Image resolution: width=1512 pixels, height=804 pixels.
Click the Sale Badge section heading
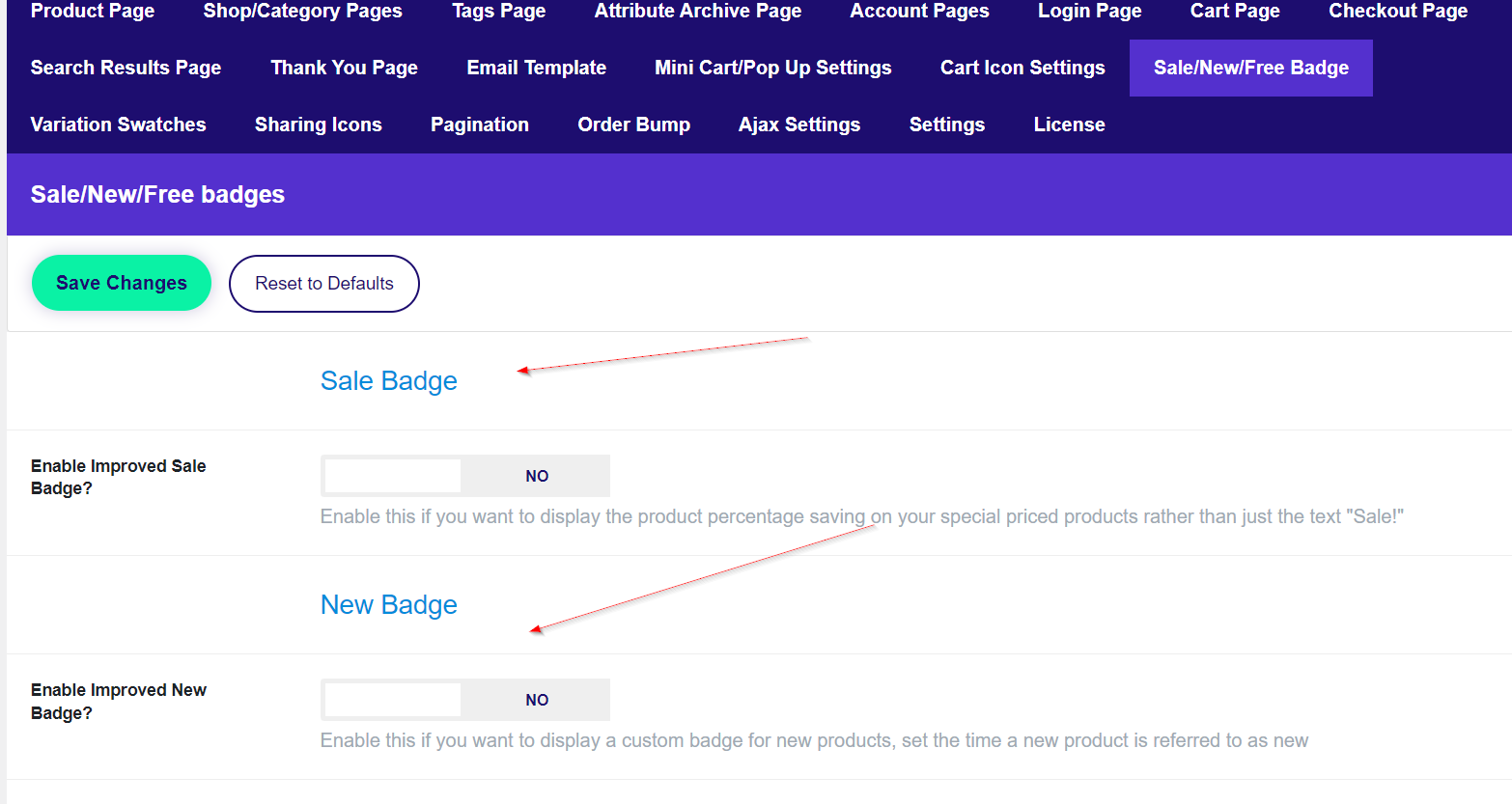pos(388,381)
